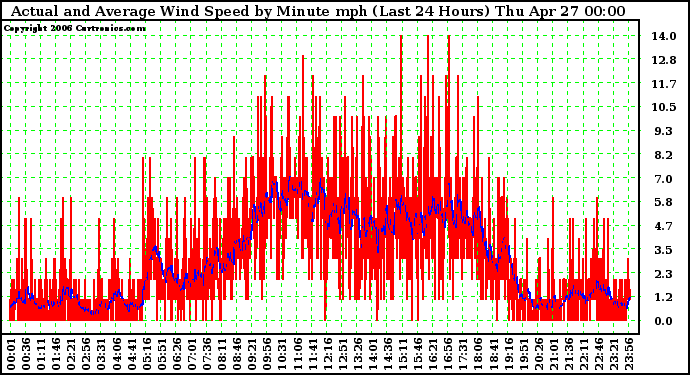Image resolution: width=690 pixels, height=375 pixels.
Task: Click the 12:16 time axis label
Action: point(327,354)
